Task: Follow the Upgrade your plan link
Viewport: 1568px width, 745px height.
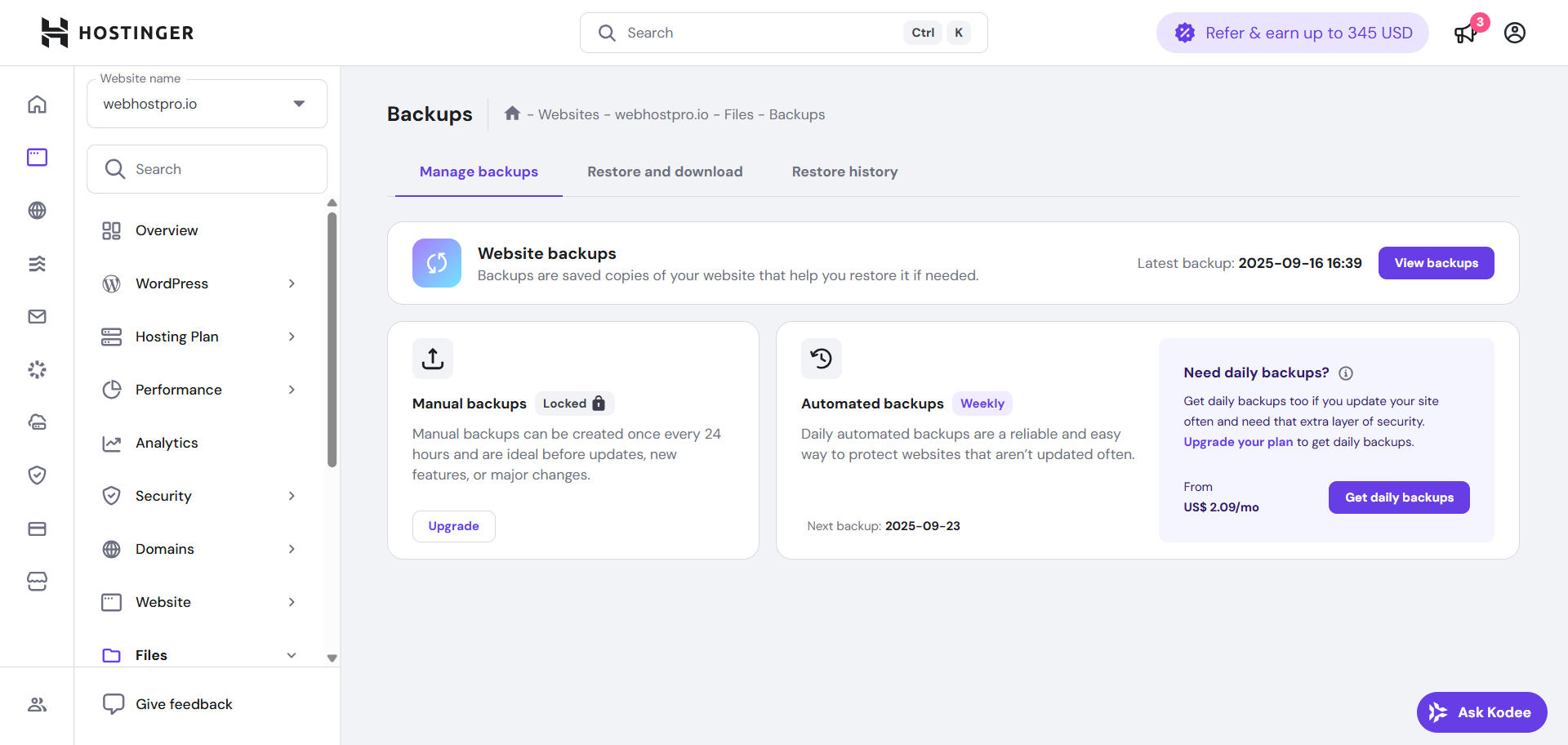Action: (x=1238, y=442)
